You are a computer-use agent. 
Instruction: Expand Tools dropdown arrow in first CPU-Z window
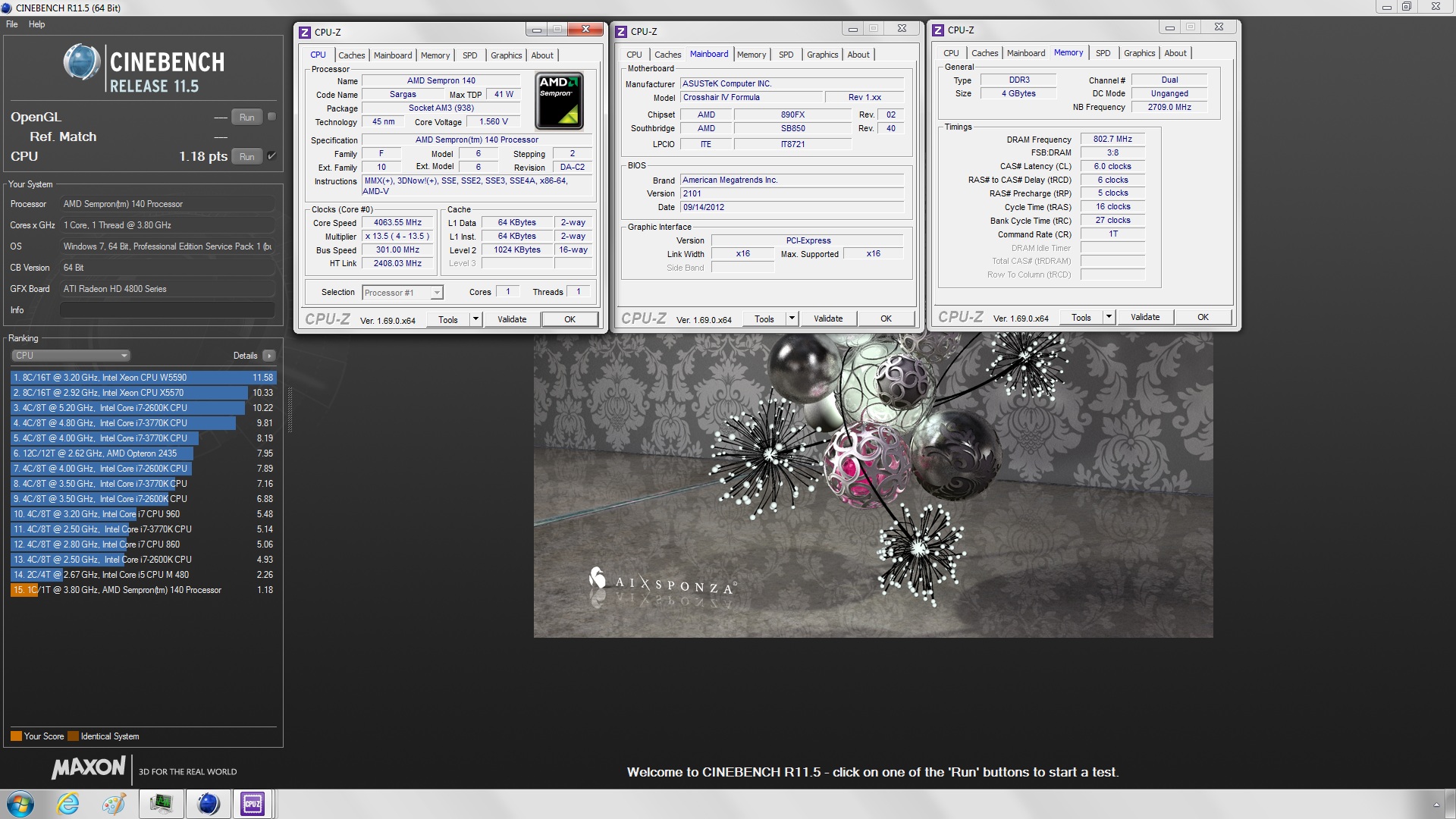(x=476, y=319)
